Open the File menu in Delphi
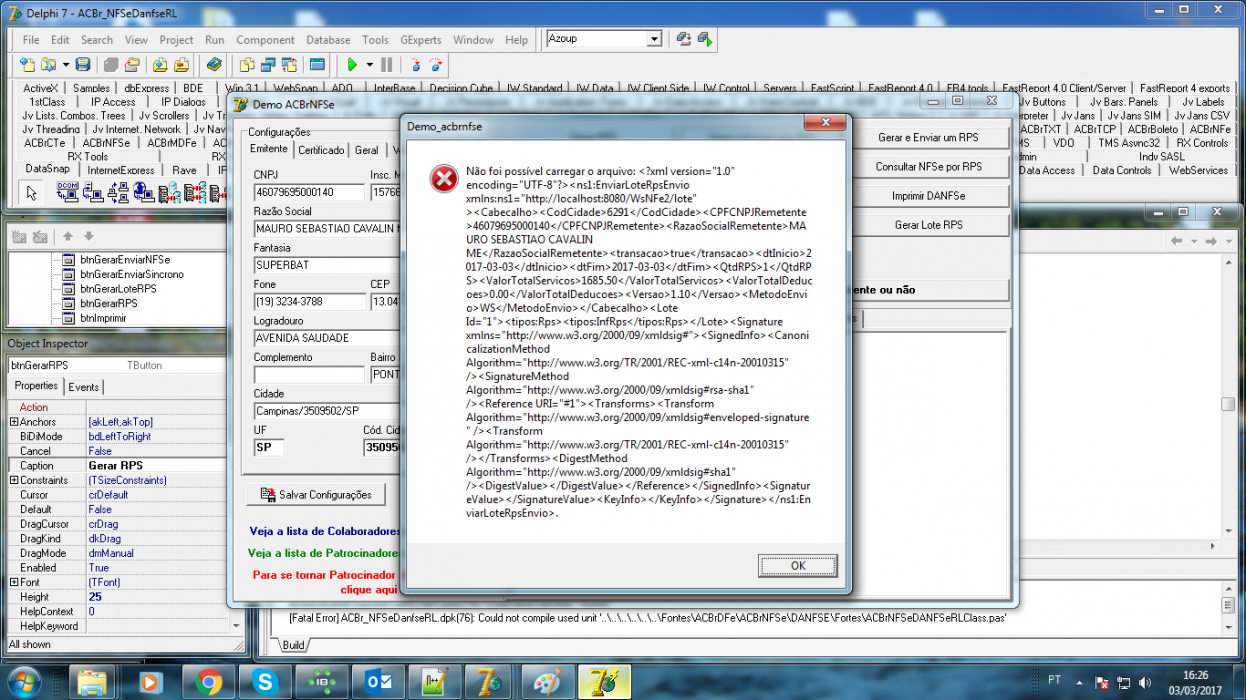The image size is (1246, 700). click(x=31, y=40)
